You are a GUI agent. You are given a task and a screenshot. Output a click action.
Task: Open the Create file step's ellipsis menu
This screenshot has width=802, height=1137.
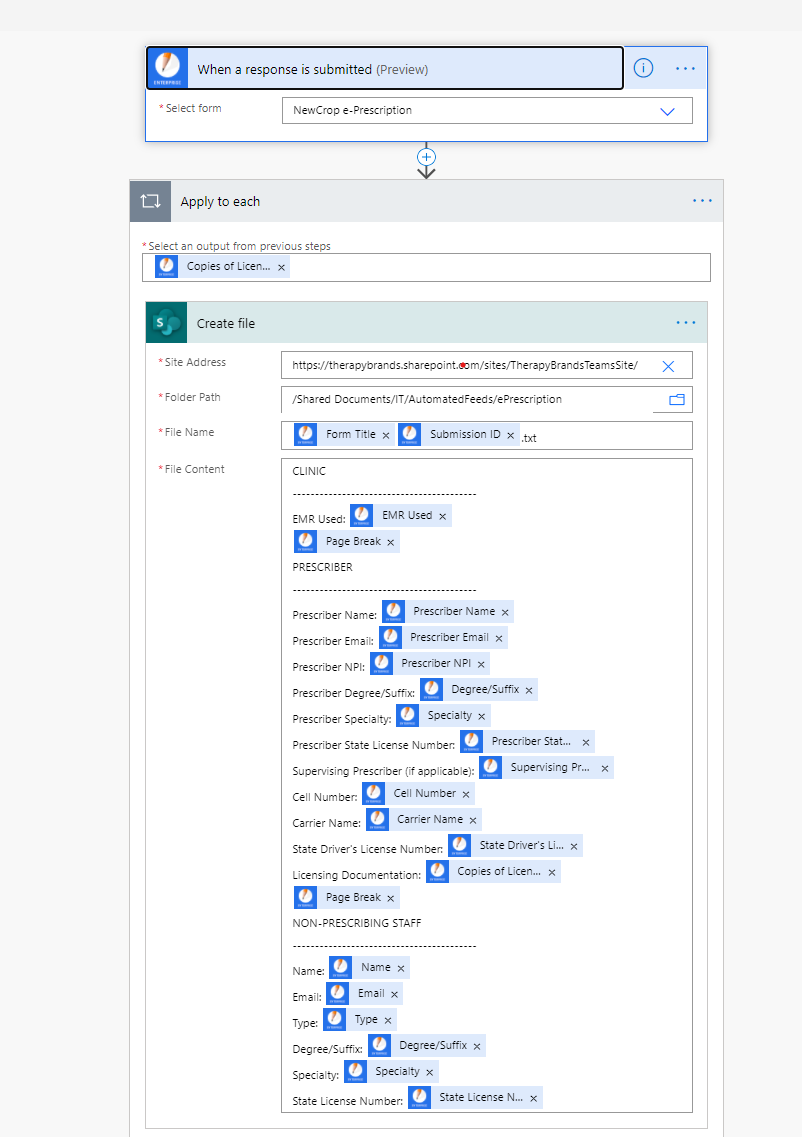coord(686,322)
